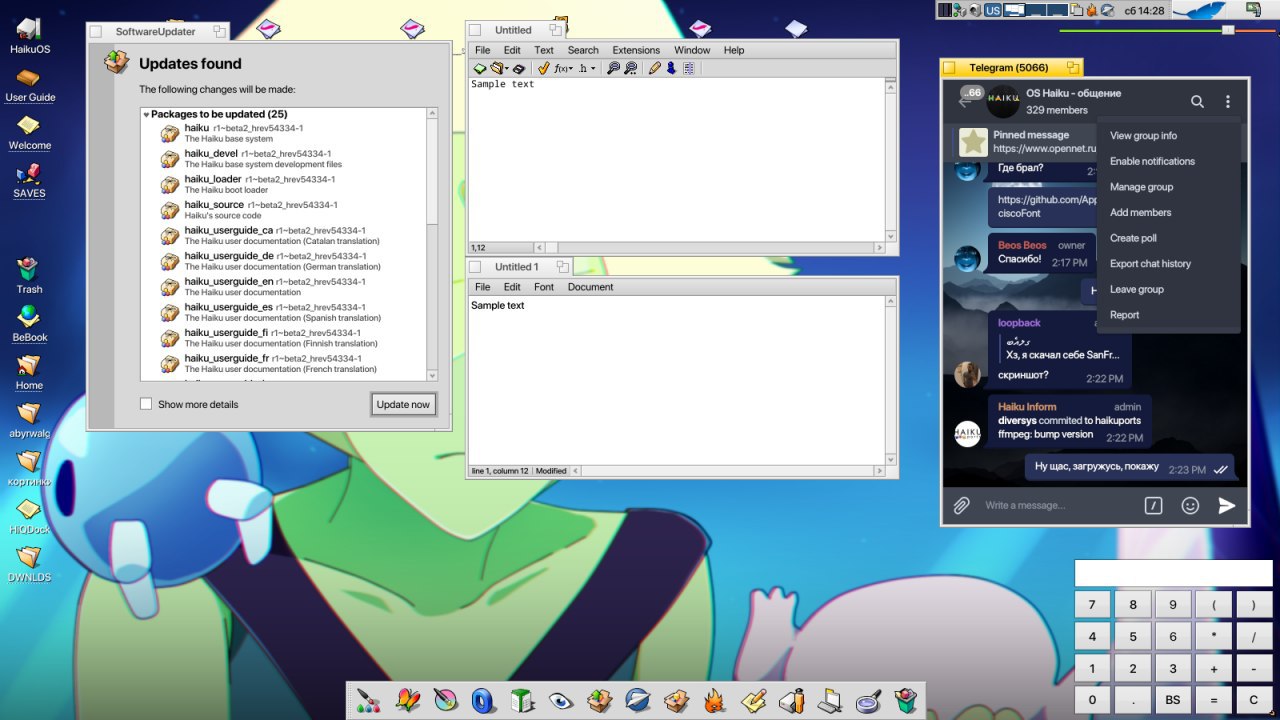Launch the butterfly icon in dock
Viewport: 1280px width, 720px height.
coord(407,701)
